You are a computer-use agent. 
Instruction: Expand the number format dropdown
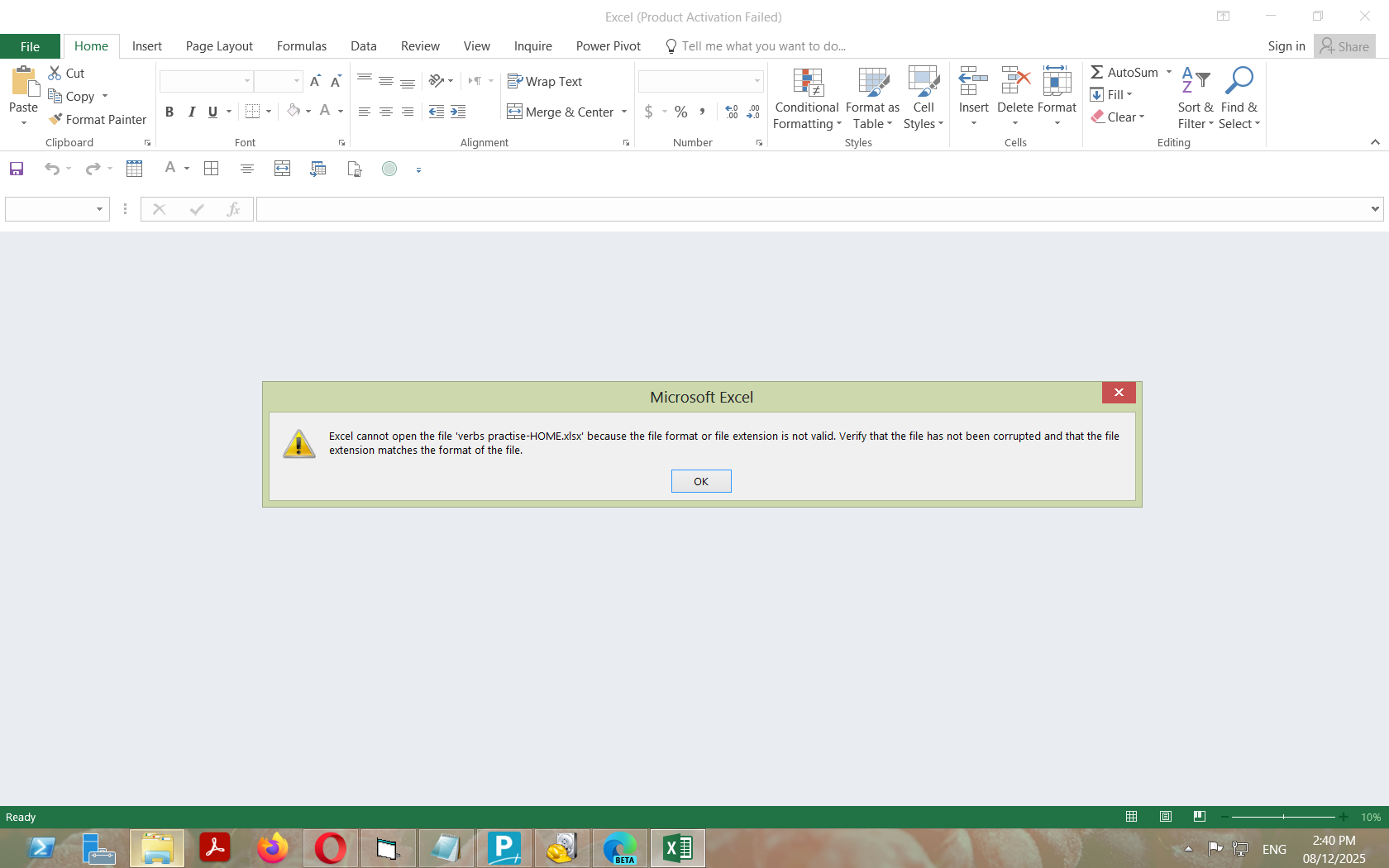(x=757, y=81)
